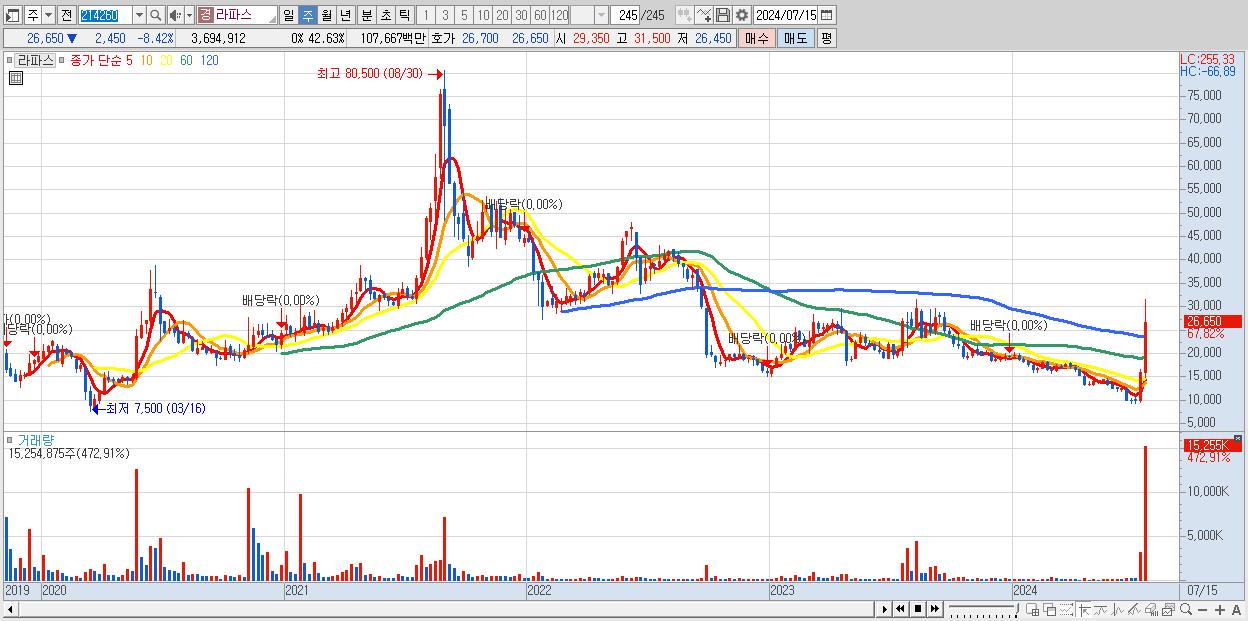Click the add indicator line icon
The image size is (1248, 621).
tap(704, 15)
